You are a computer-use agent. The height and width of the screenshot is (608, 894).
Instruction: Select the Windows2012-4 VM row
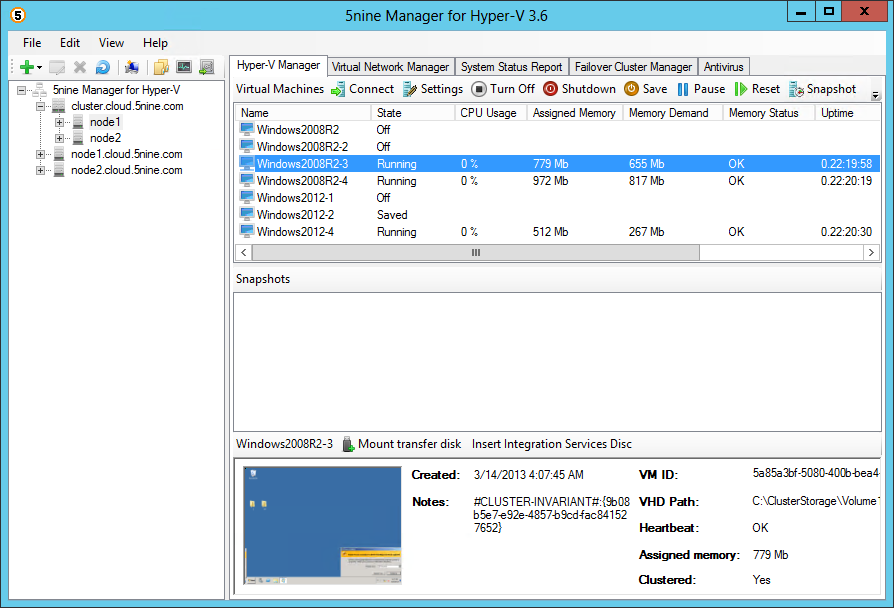pos(557,232)
